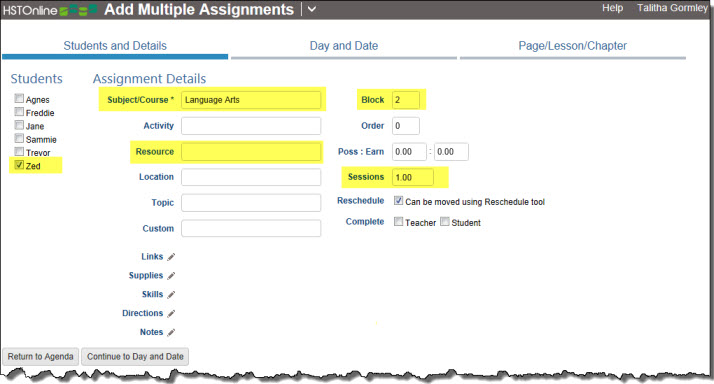This screenshot has width=714, height=384.
Task: Click the Subject/Course field
Action: (251, 100)
